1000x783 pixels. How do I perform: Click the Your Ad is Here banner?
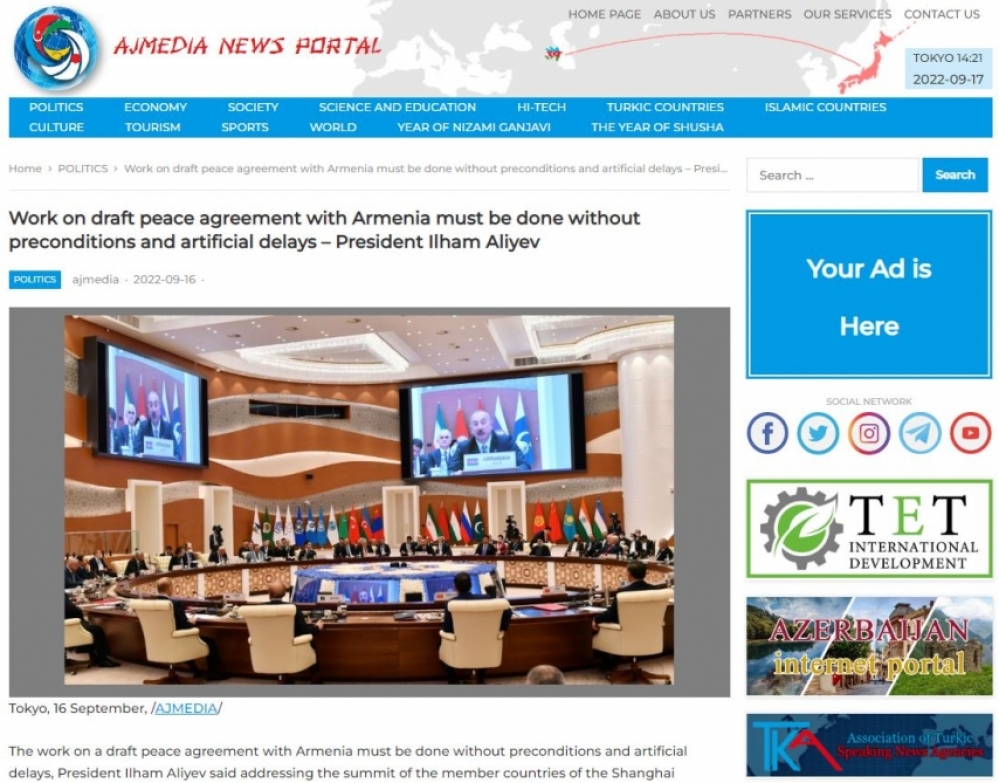(x=869, y=295)
